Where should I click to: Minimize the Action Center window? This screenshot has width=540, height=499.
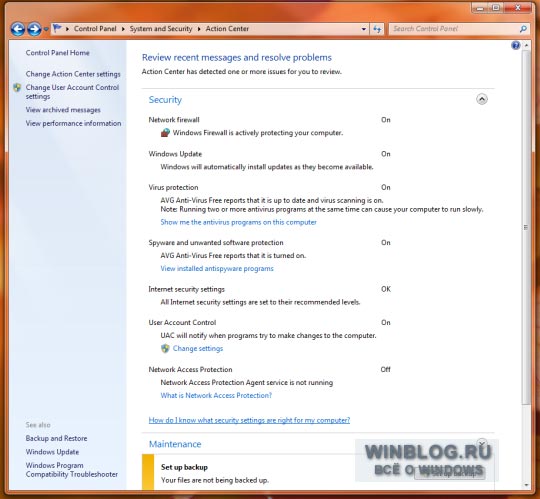click(x=480, y=8)
